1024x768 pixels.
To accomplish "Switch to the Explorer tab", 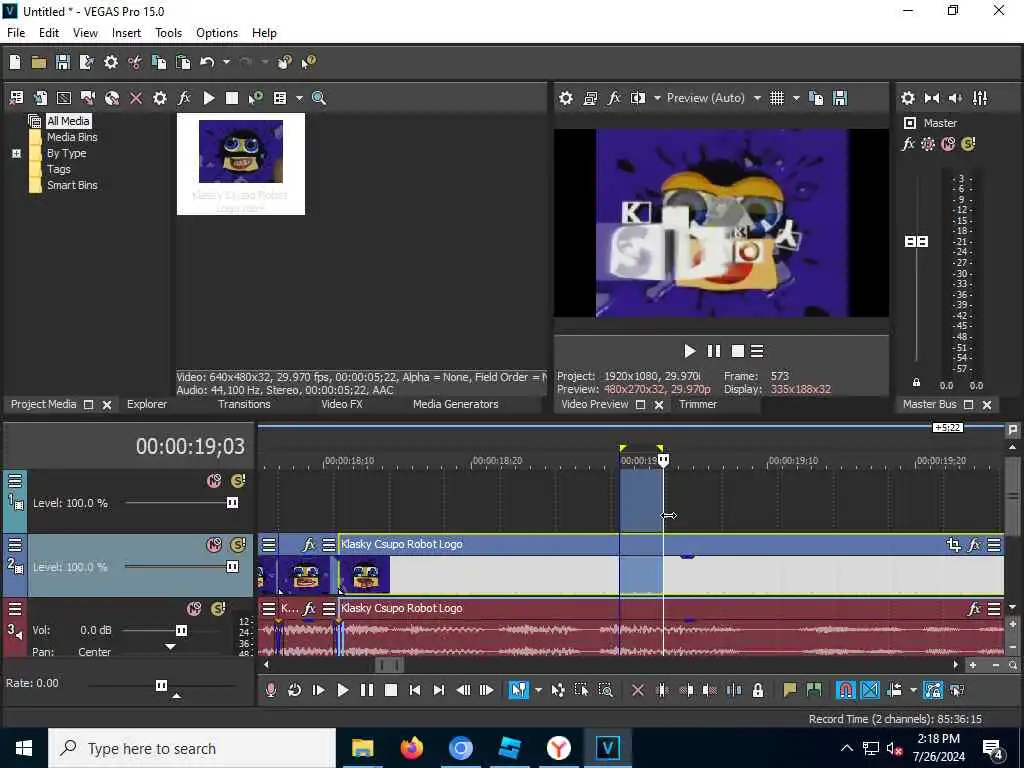I will click(147, 404).
